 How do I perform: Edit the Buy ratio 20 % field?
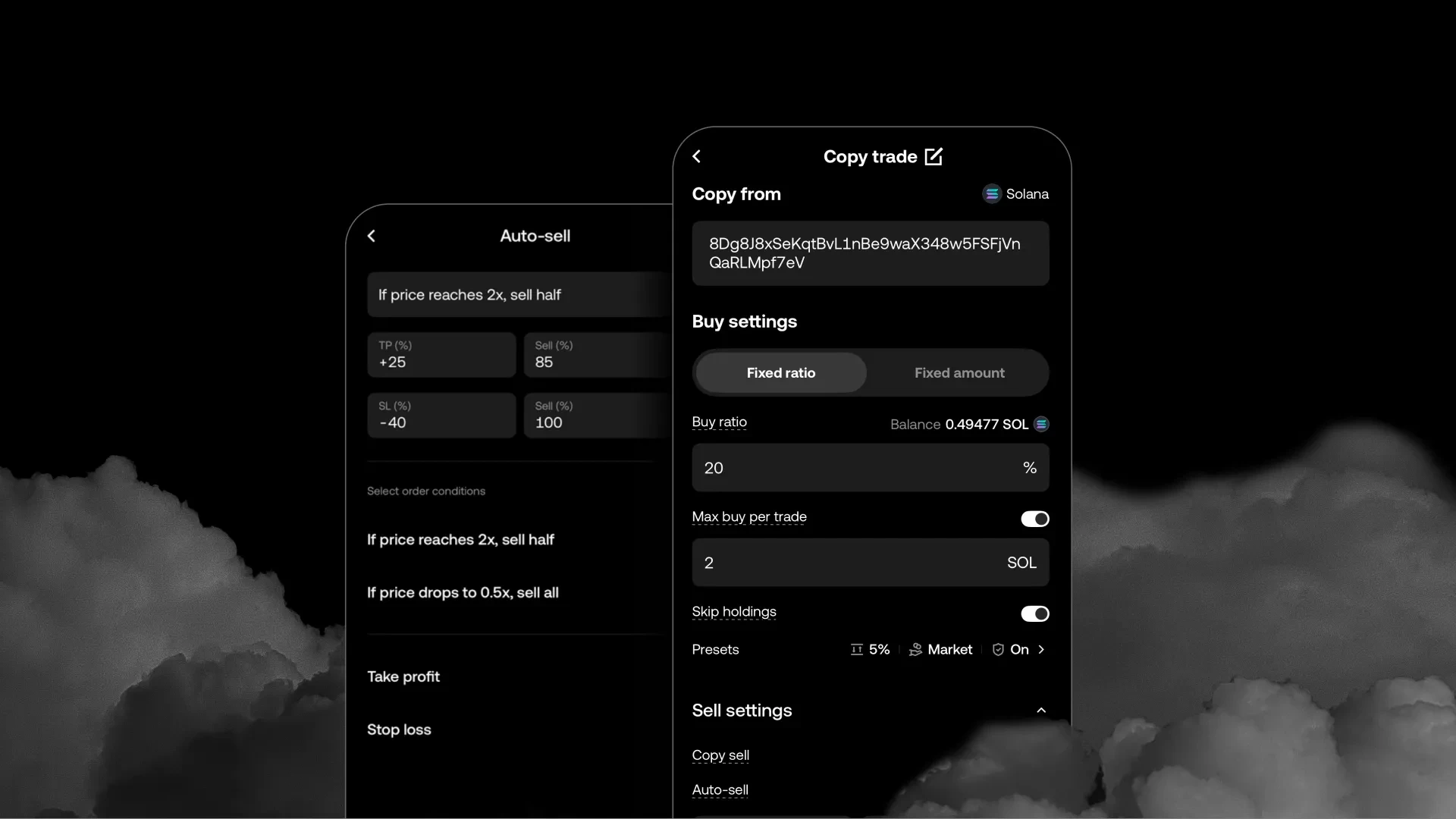871,468
